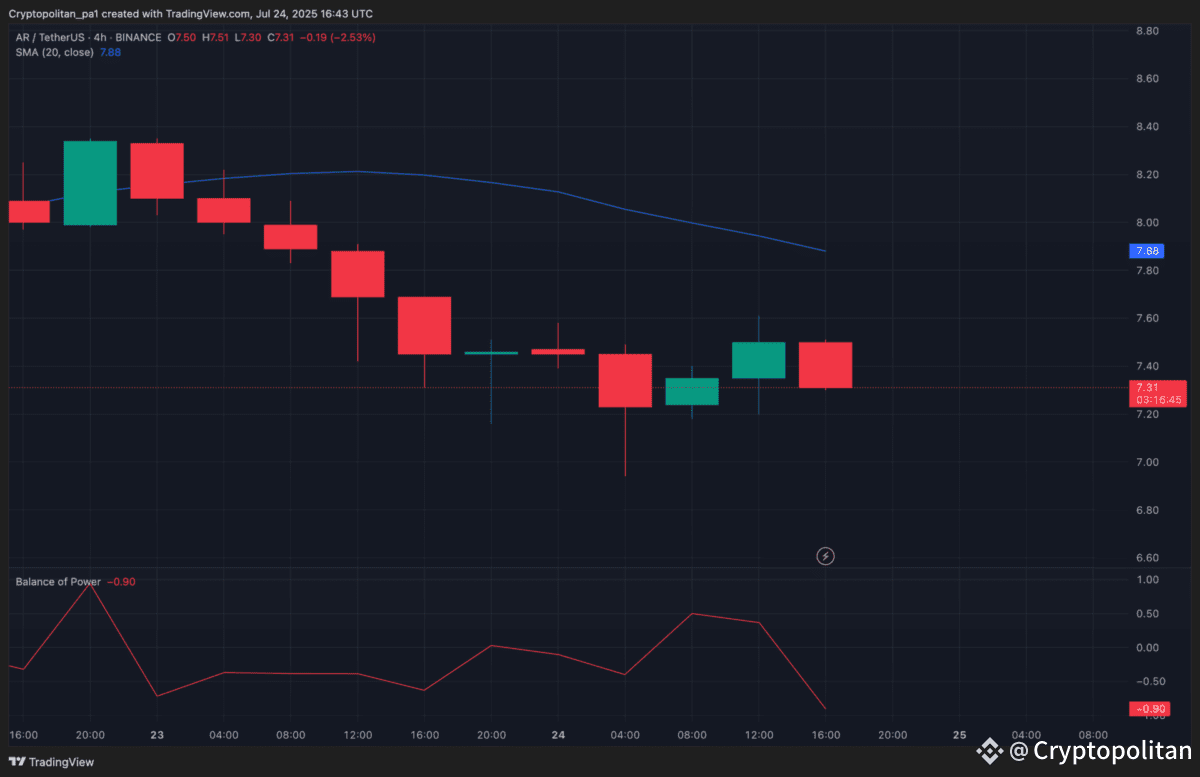Select the SMA (20, close) indicator label
This screenshot has width=1200, height=777.
[x=55, y=52]
